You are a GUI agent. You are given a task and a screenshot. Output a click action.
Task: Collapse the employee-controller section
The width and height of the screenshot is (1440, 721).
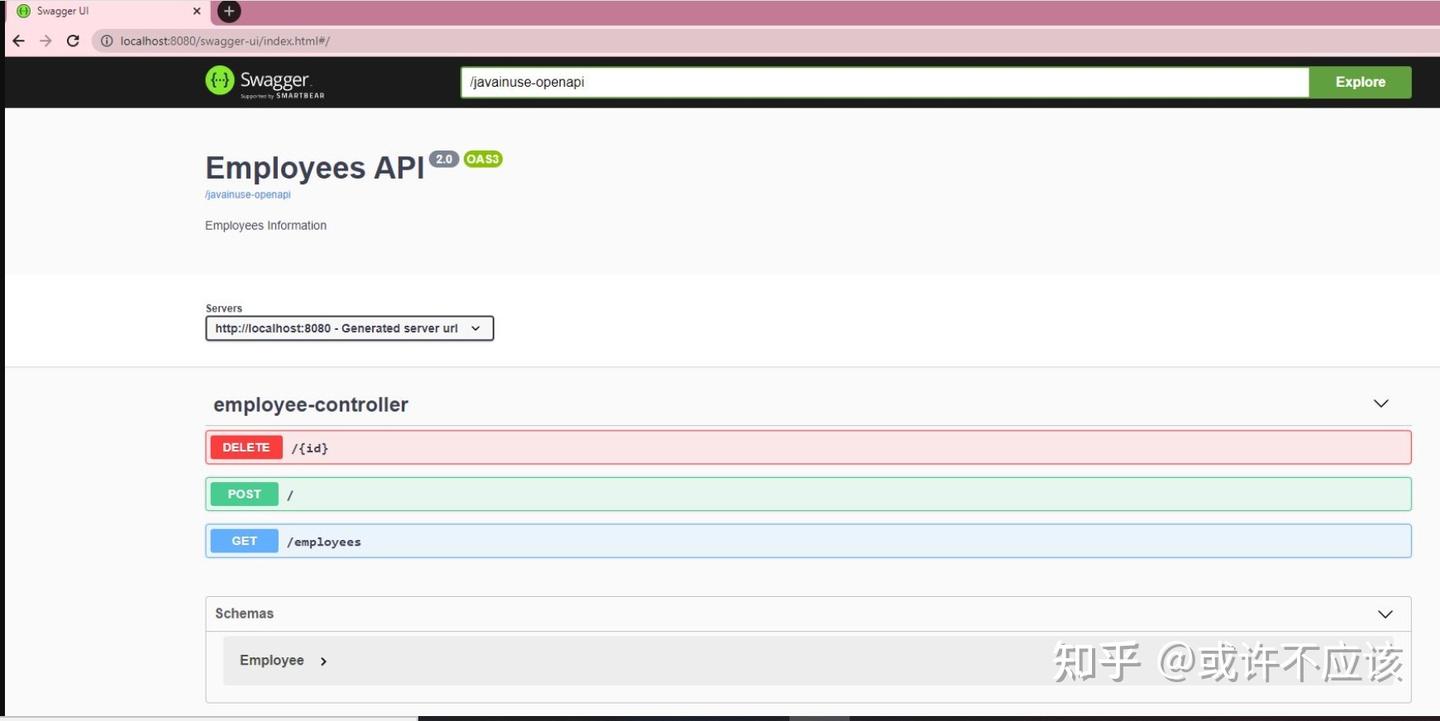(1380, 404)
